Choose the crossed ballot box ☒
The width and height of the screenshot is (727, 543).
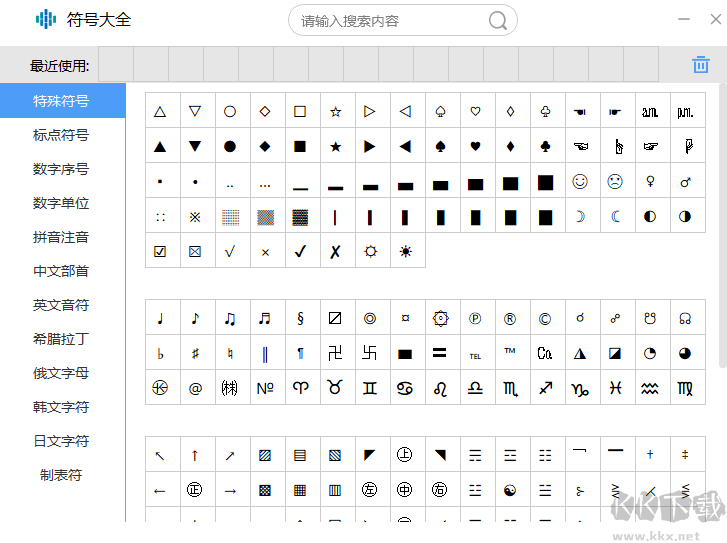(x=195, y=251)
